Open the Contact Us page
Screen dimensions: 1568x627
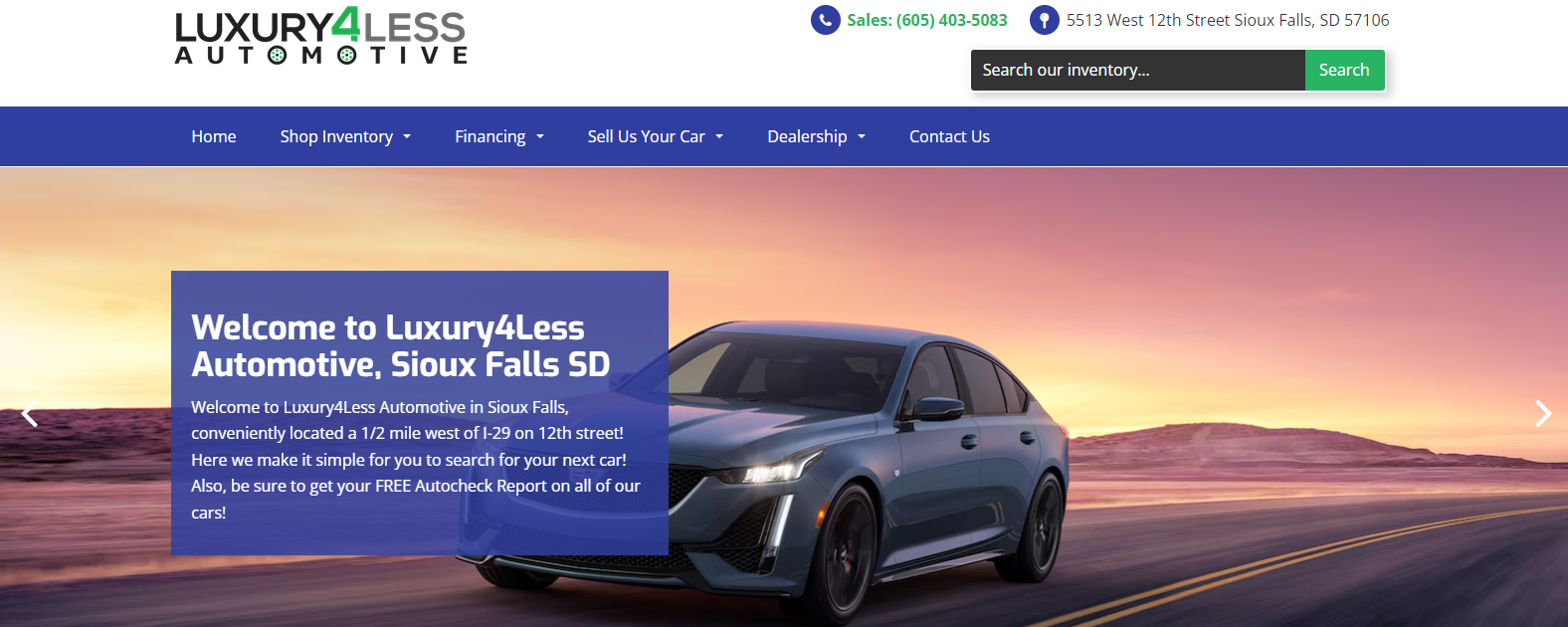[949, 136]
